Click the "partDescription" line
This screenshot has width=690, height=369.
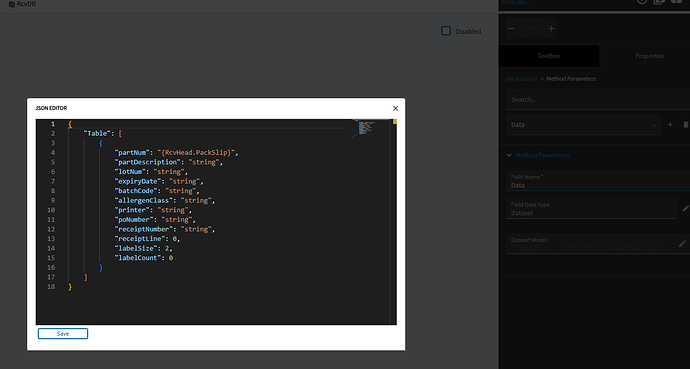pos(169,162)
